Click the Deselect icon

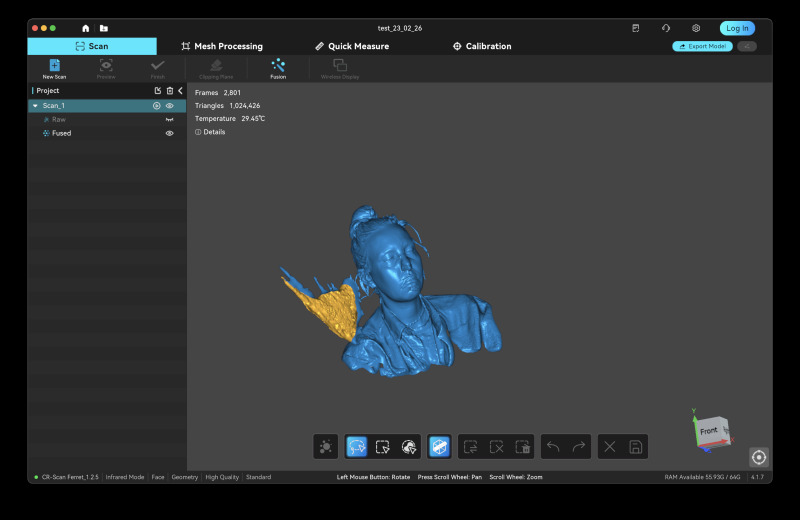tap(496, 447)
